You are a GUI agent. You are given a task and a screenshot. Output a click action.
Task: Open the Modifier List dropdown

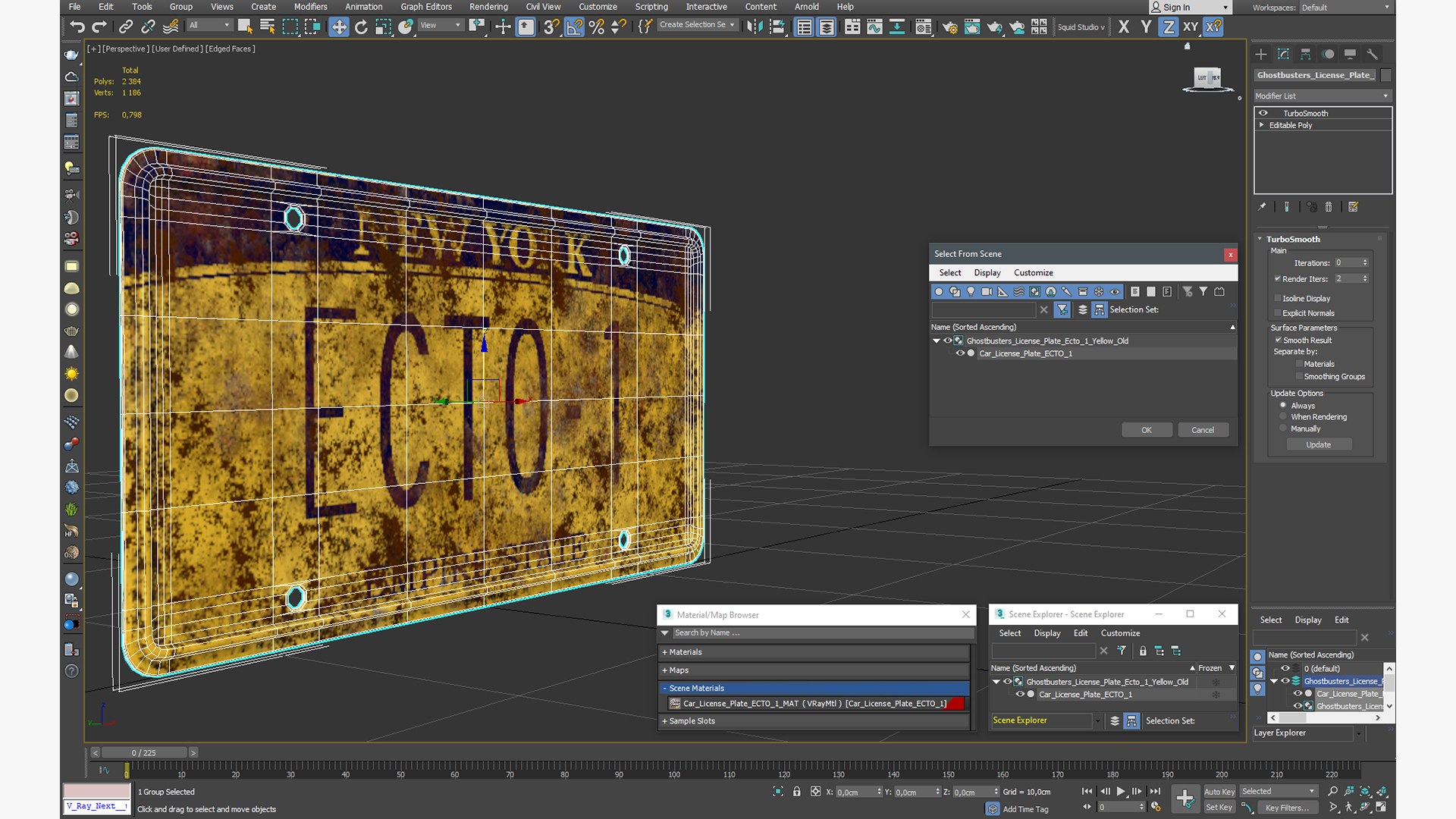pyautogui.click(x=1322, y=96)
